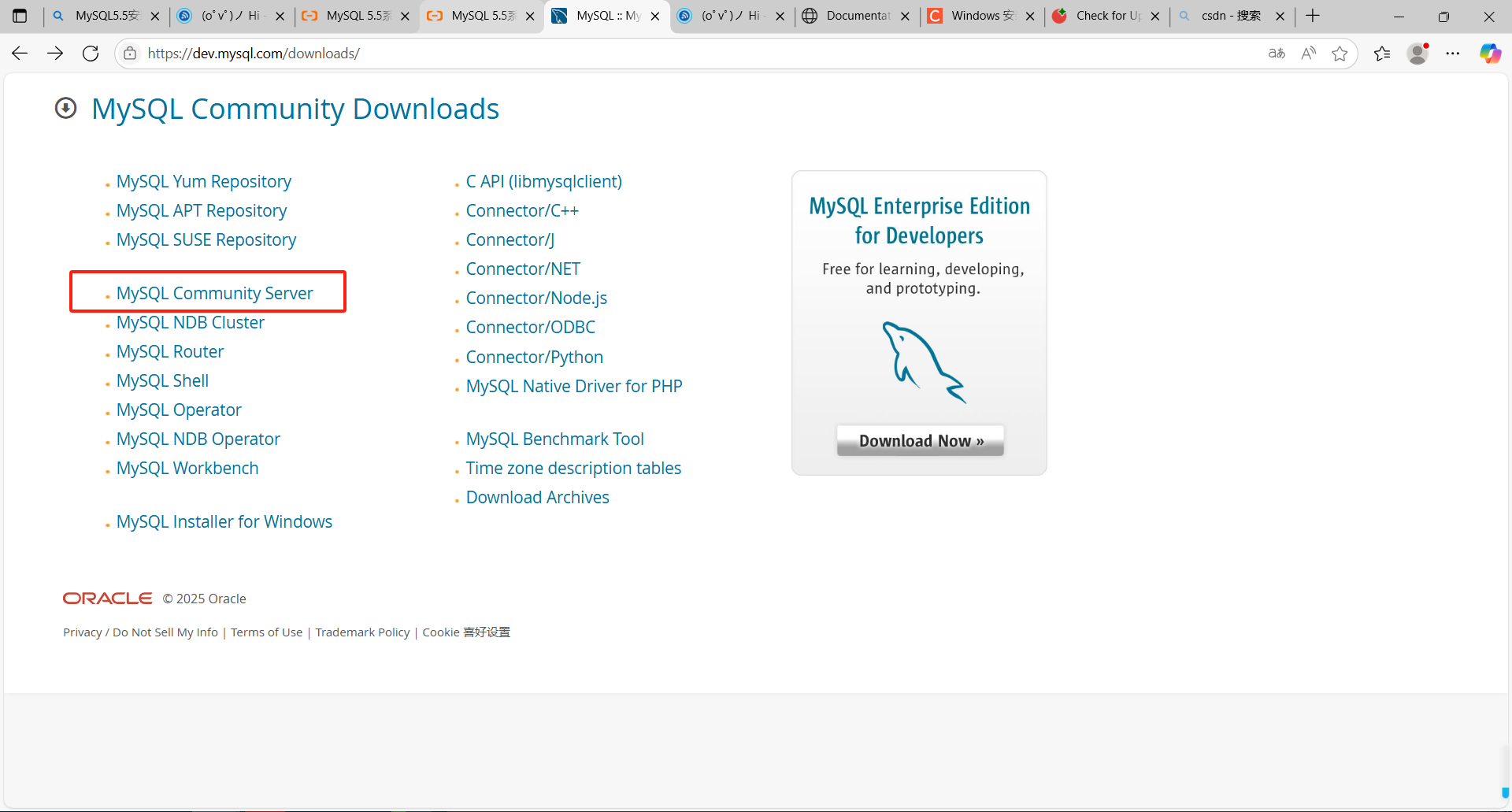1512x812 pixels.
Task: Open Connector/Node.js link
Action: (x=536, y=298)
